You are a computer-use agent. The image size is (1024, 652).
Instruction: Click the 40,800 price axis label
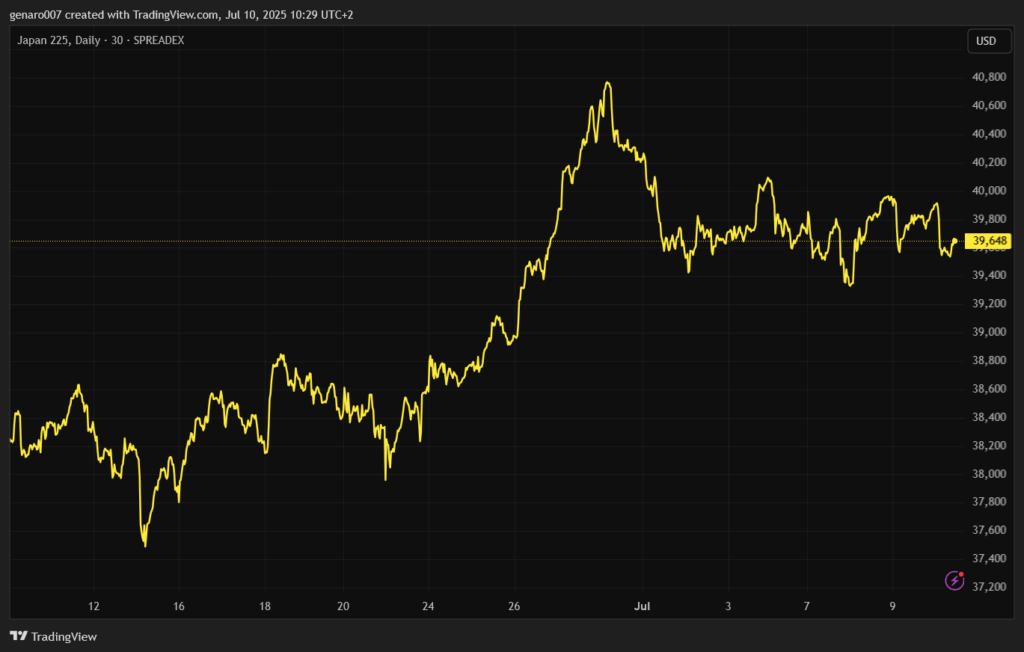(988, 77)
